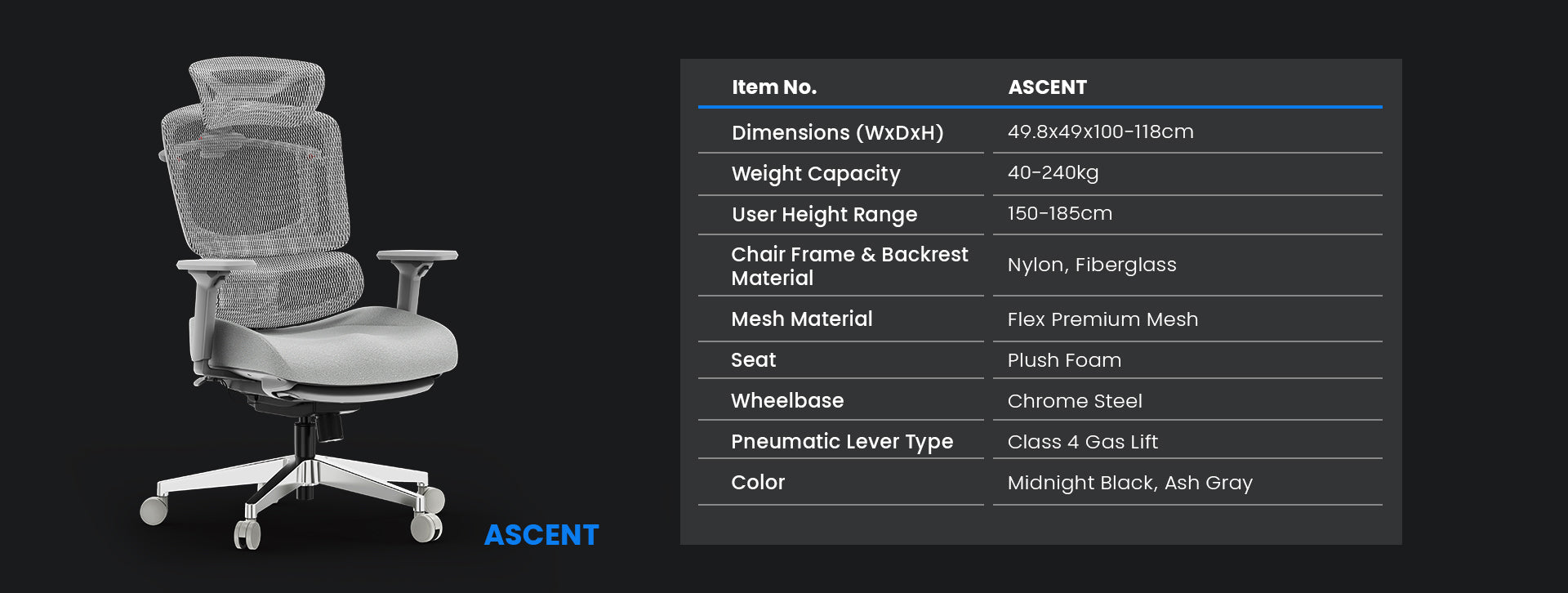Select the User Height Range label

[824, 214]
